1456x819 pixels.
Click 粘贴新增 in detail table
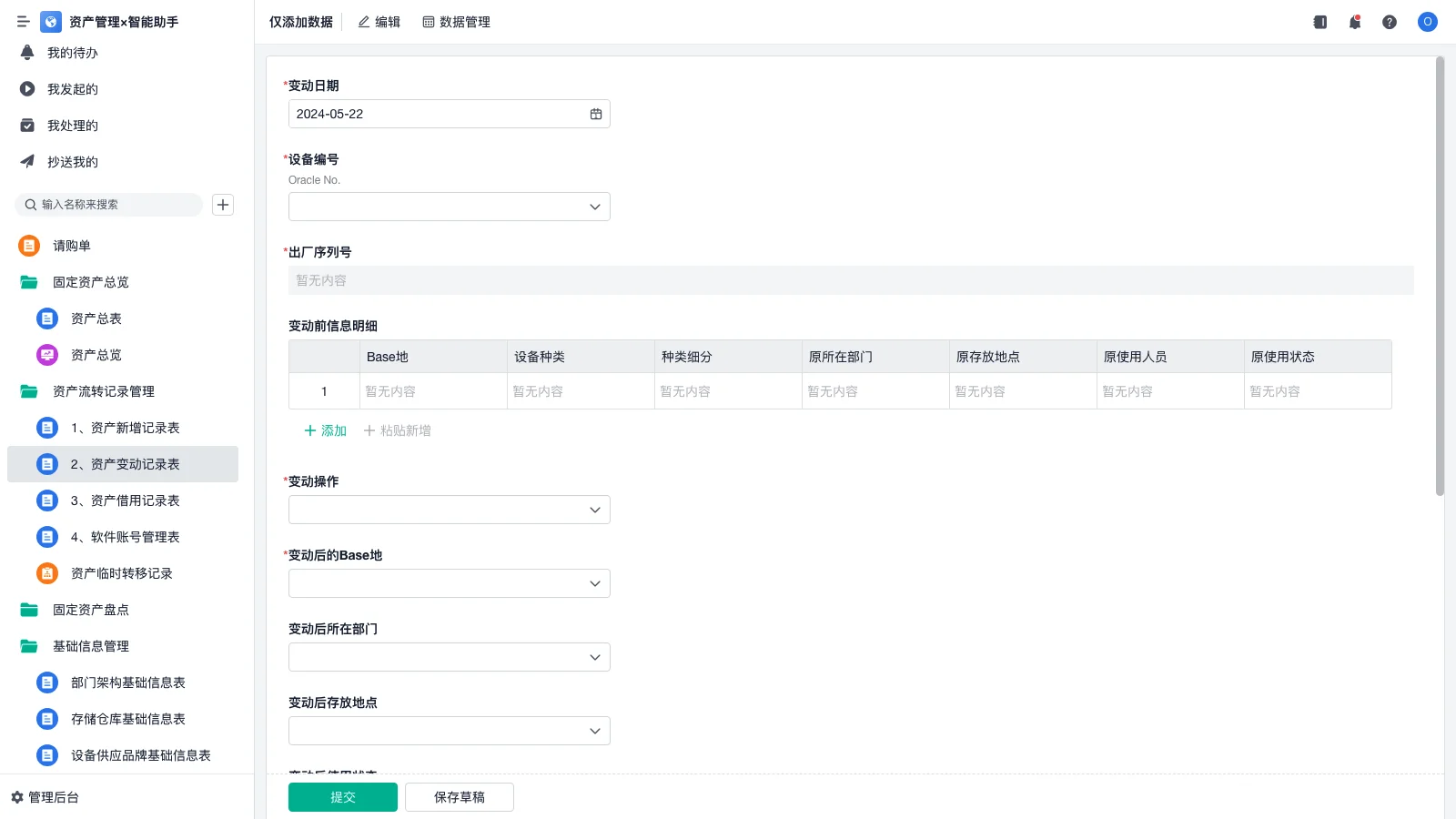coord(398,430)
